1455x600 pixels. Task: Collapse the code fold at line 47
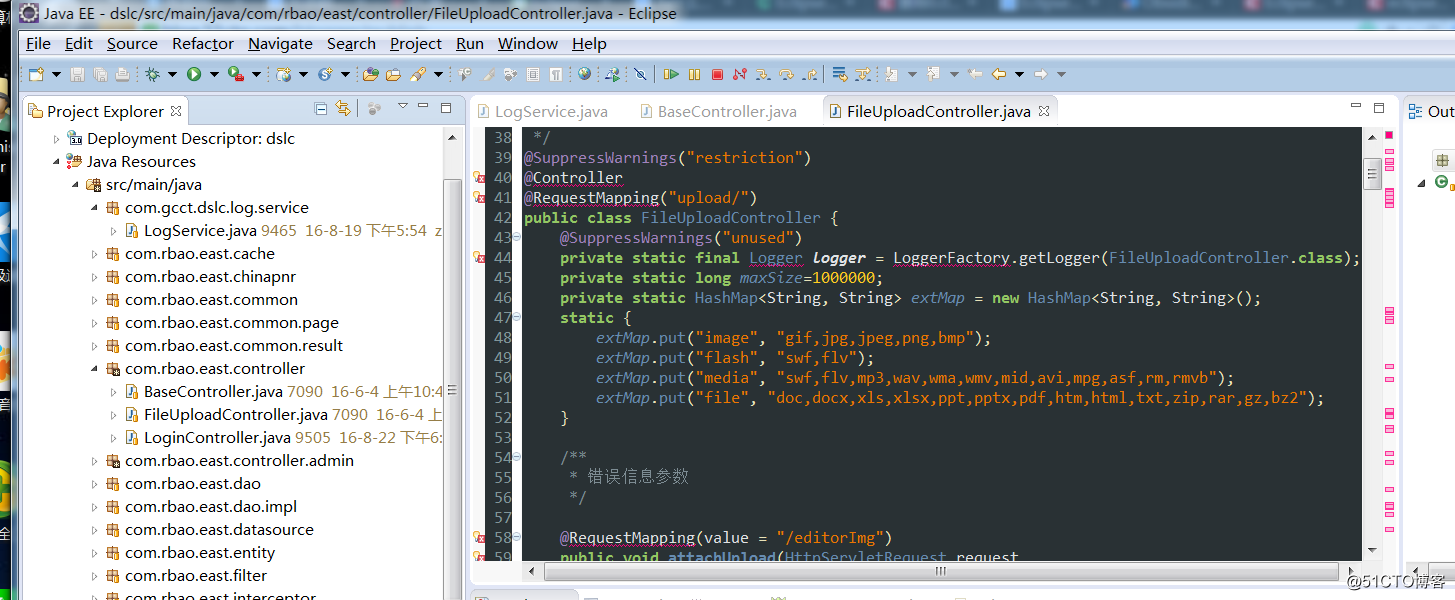[517, 317]
